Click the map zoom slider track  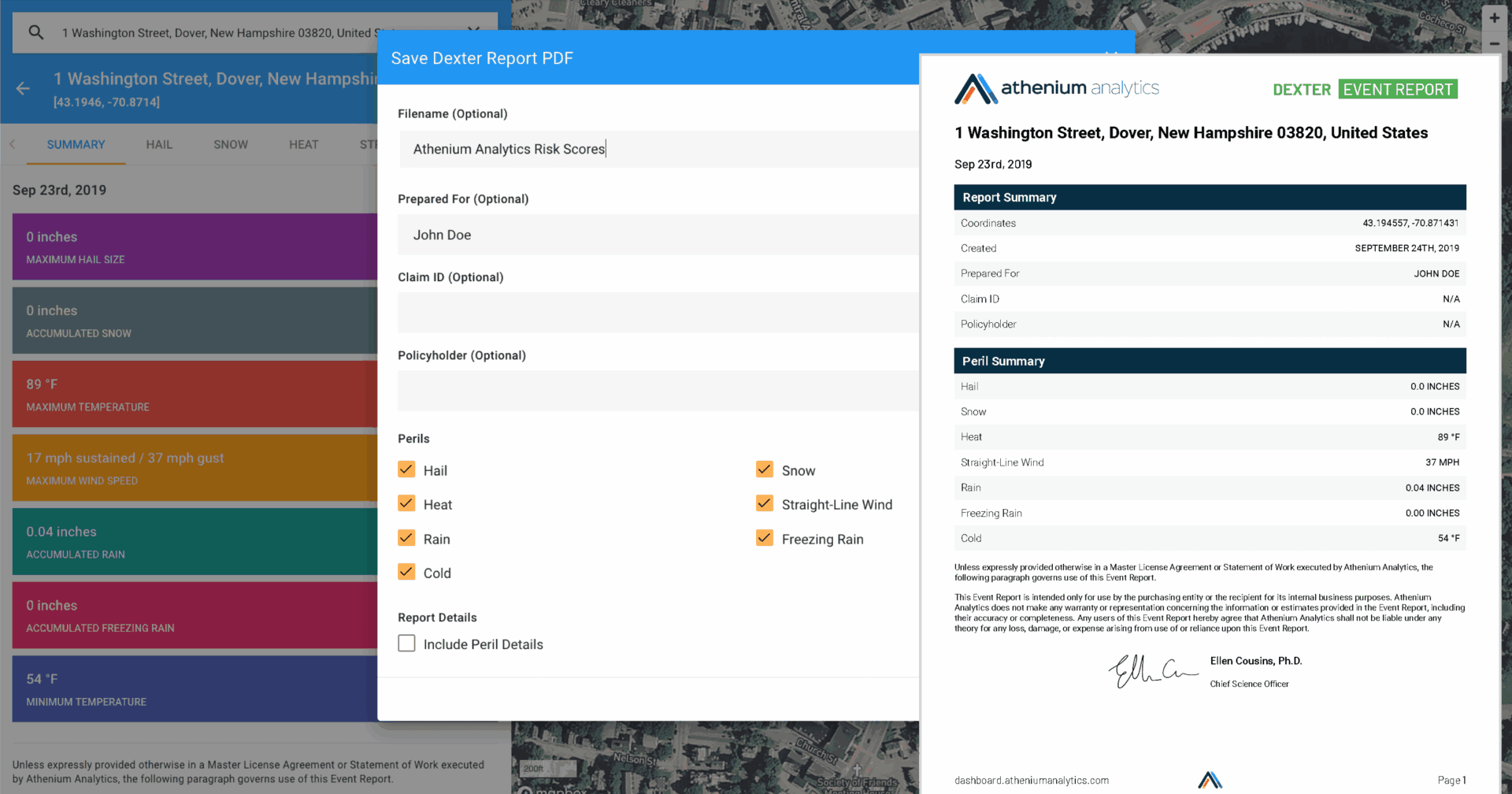[1503, 67]
